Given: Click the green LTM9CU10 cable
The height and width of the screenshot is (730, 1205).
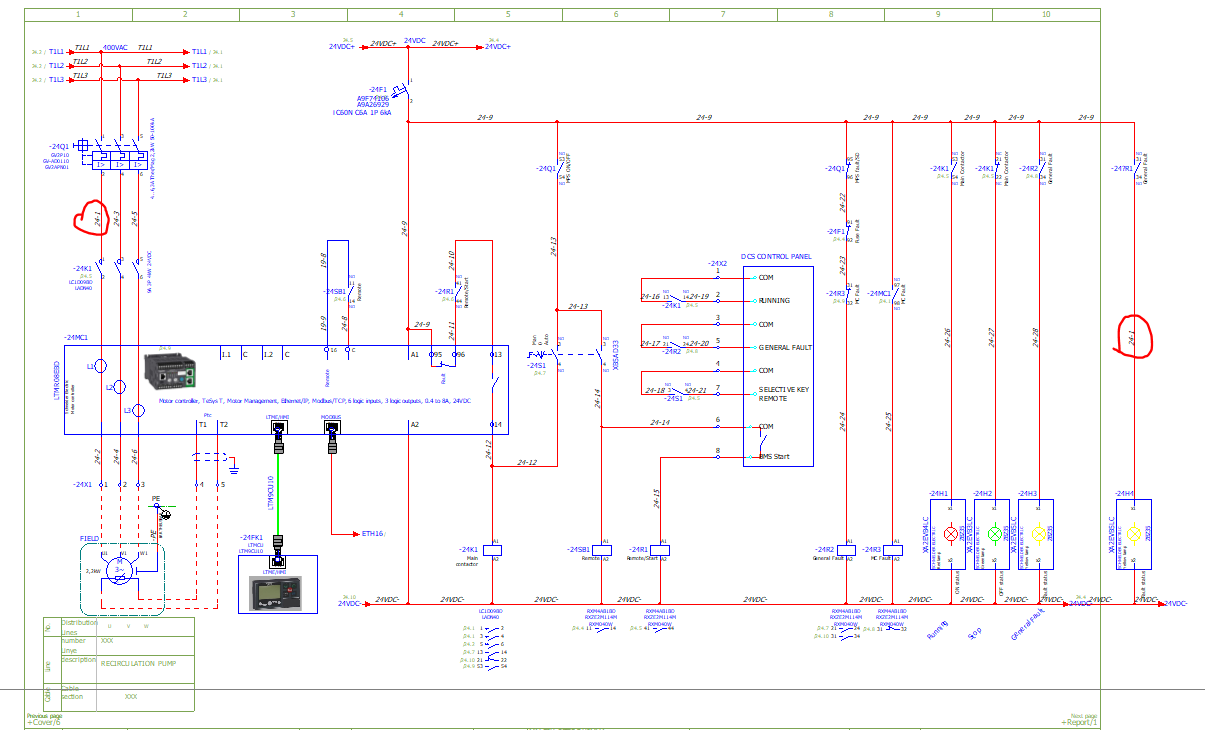Looking at the screenshot, I should click(278, 496).
